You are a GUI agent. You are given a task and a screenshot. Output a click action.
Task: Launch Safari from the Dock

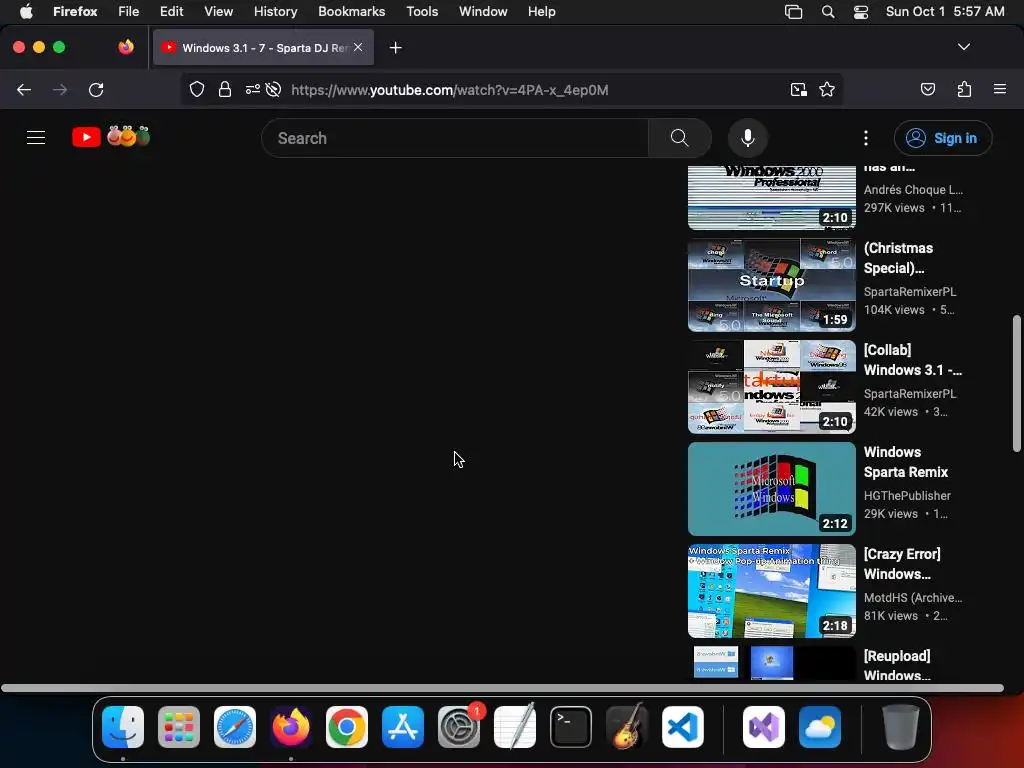[x=234, y=727]
